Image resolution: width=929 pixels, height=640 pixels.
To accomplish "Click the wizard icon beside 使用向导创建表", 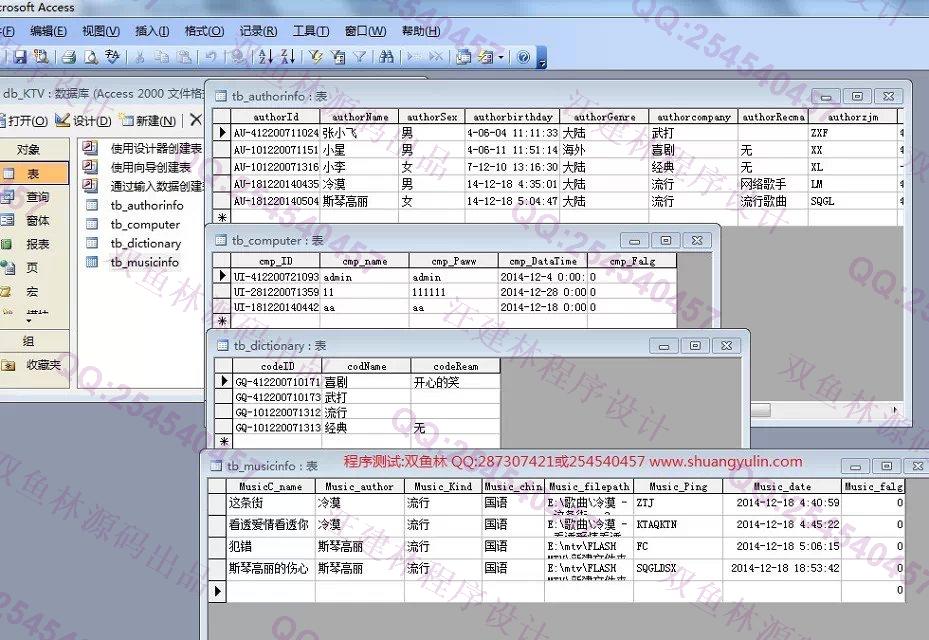I will (x=90, y=167).
